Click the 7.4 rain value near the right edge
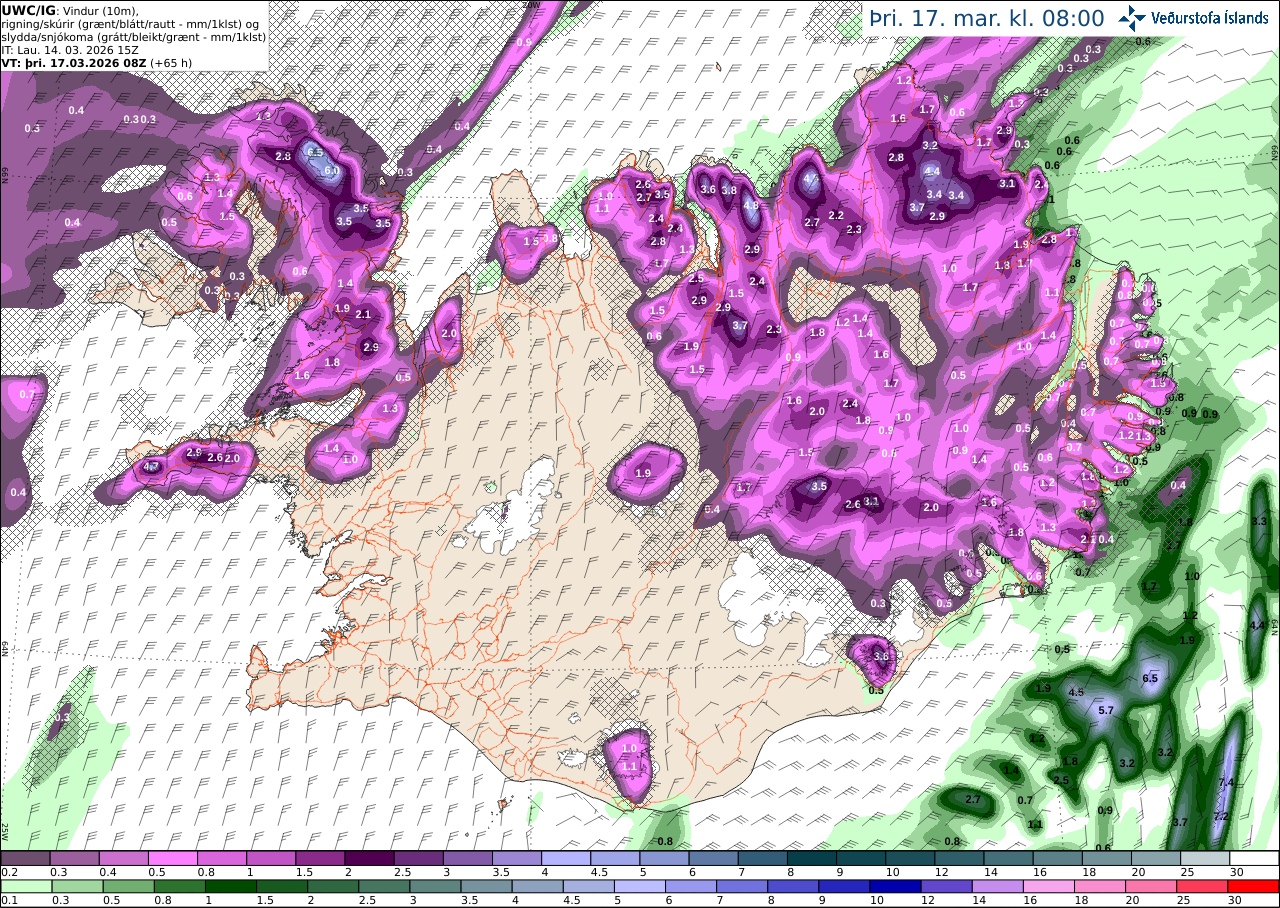The image size is (1280, 908). click(x=1227, y=783)
